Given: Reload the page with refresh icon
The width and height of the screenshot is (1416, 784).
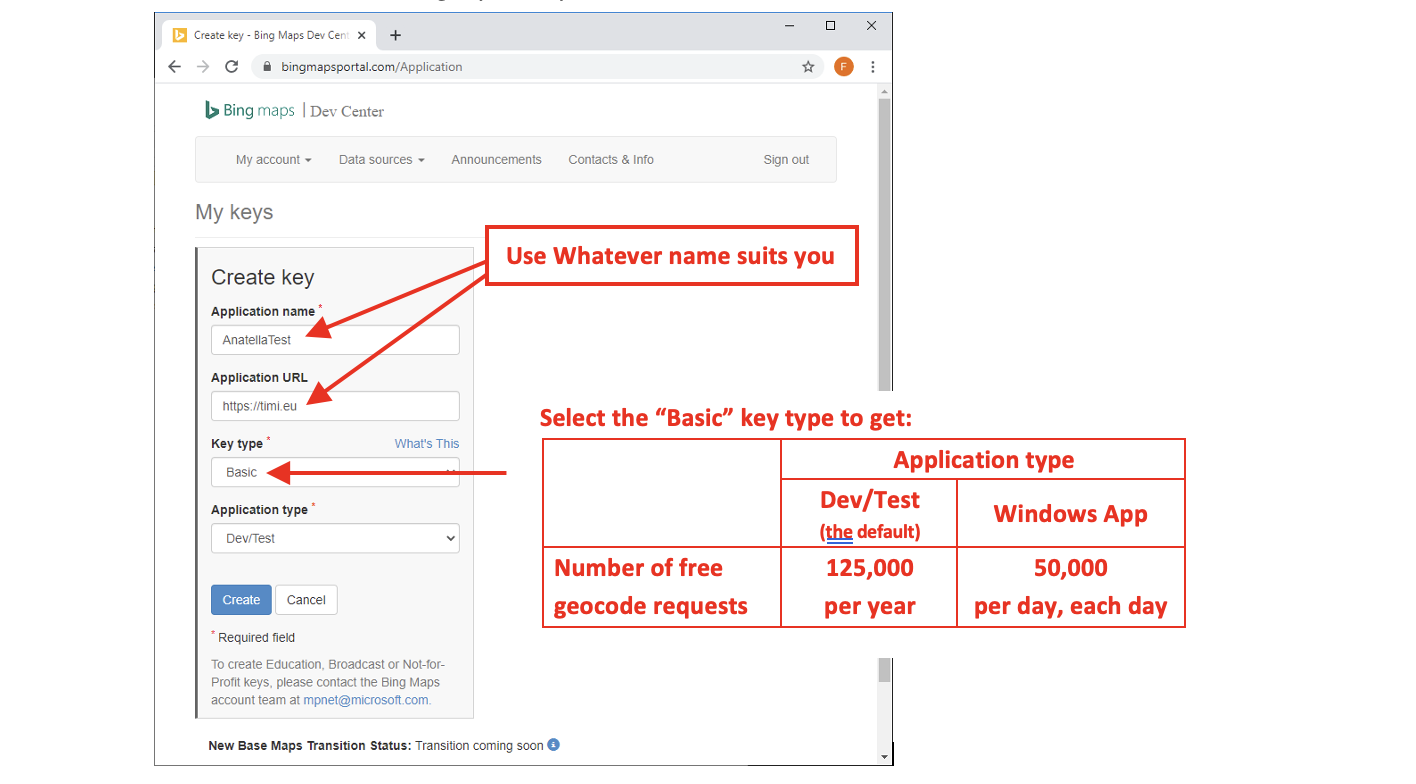Looking at the screenshot, I should (x=232, y=67).
